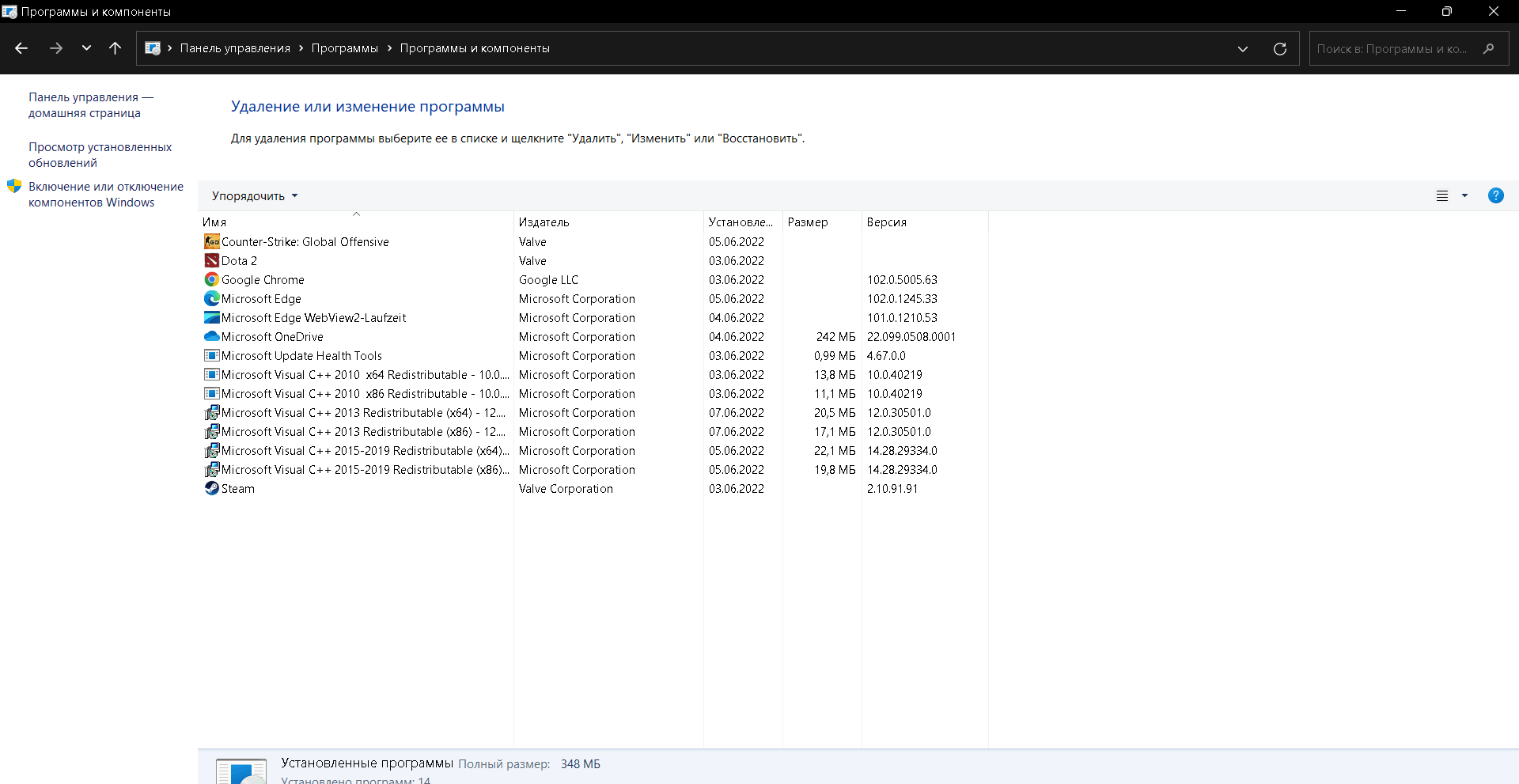Viewport: 1519px width, 784px height.
Task: Select Google Chrome program name
Action: click(263, 279)
